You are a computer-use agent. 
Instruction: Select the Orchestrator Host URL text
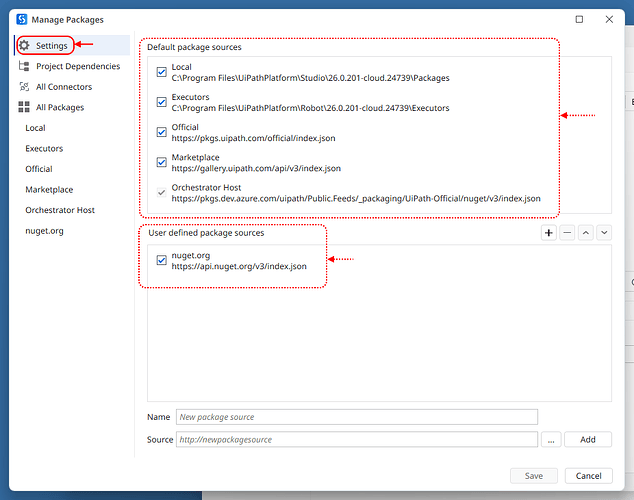[356, 198]
